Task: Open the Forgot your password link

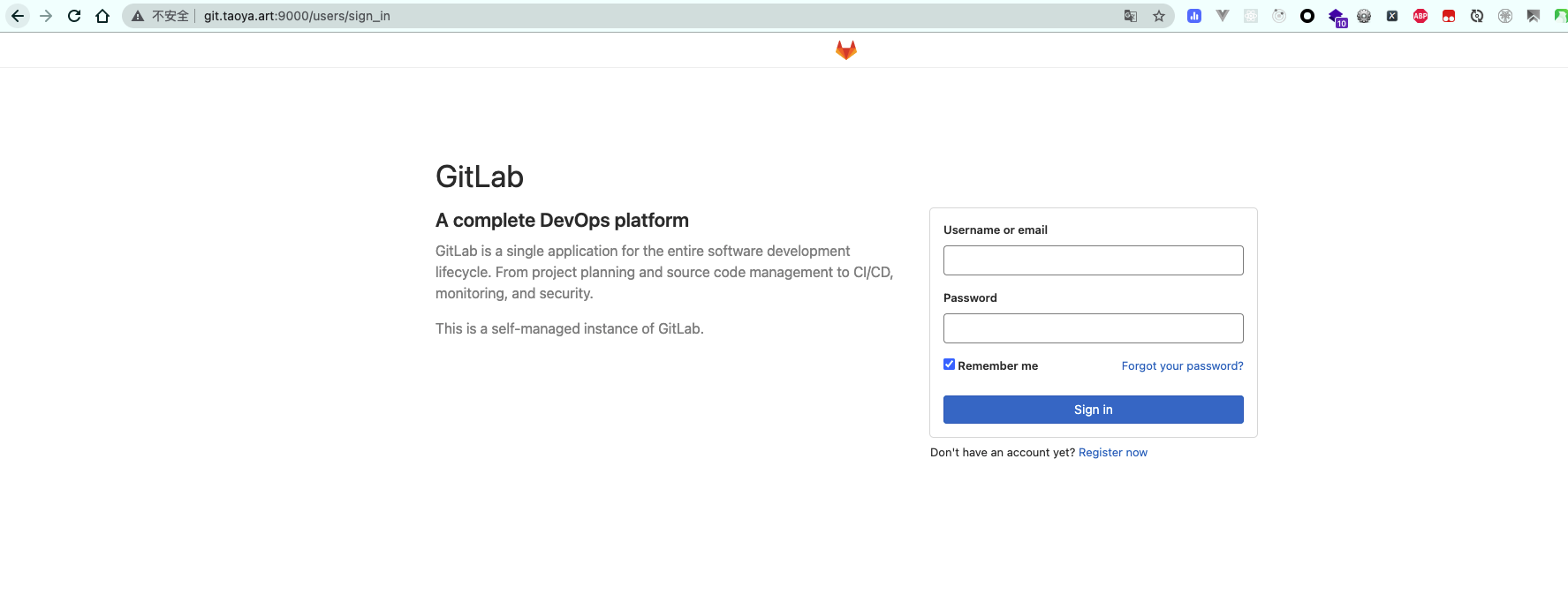Action: [1183, 365]
